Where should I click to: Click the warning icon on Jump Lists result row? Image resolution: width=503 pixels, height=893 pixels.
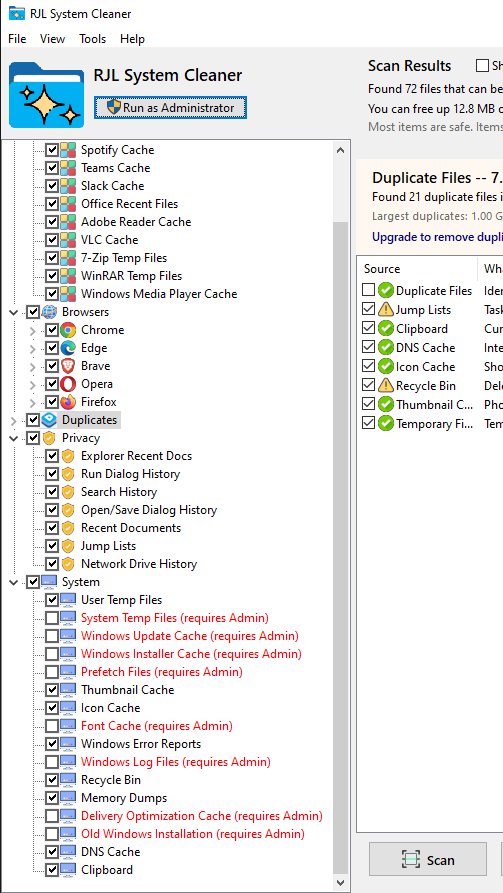[x=386, y=310]
